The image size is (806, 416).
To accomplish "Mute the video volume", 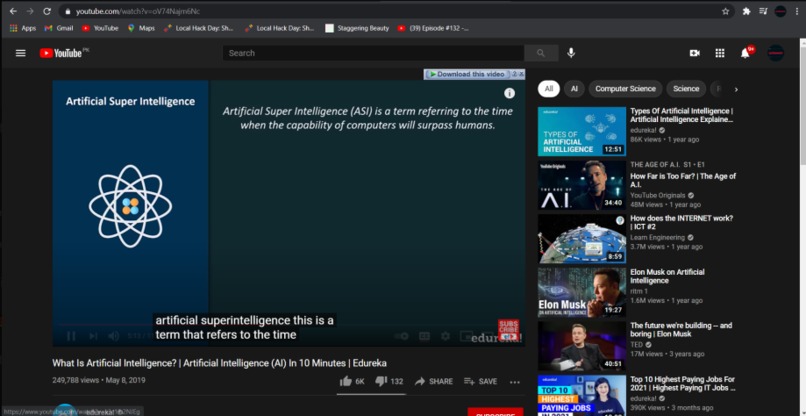I will [113, 336].
